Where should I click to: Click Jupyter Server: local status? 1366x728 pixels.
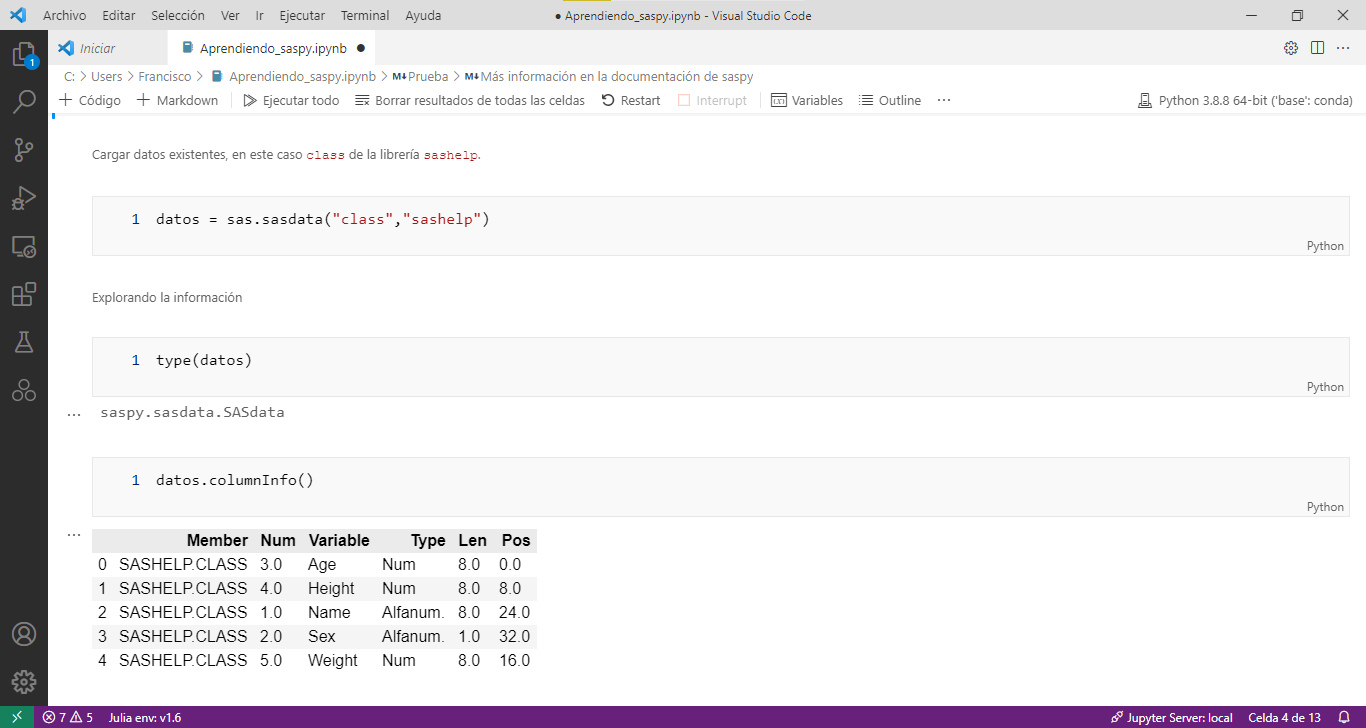[1171, 717]
